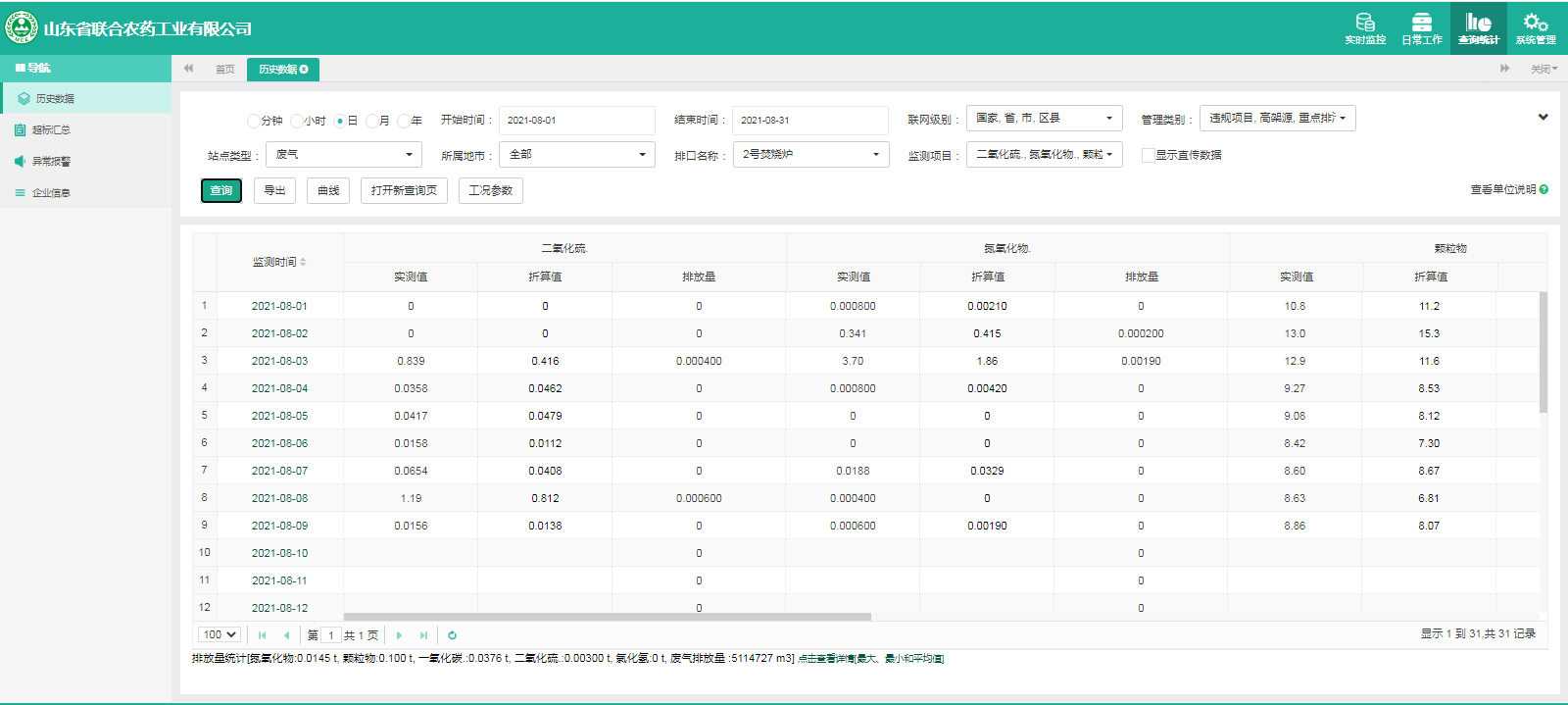1568x705 pixels.
Task: Click the refresh icon in the pagination bar
Action: [452, 635]
